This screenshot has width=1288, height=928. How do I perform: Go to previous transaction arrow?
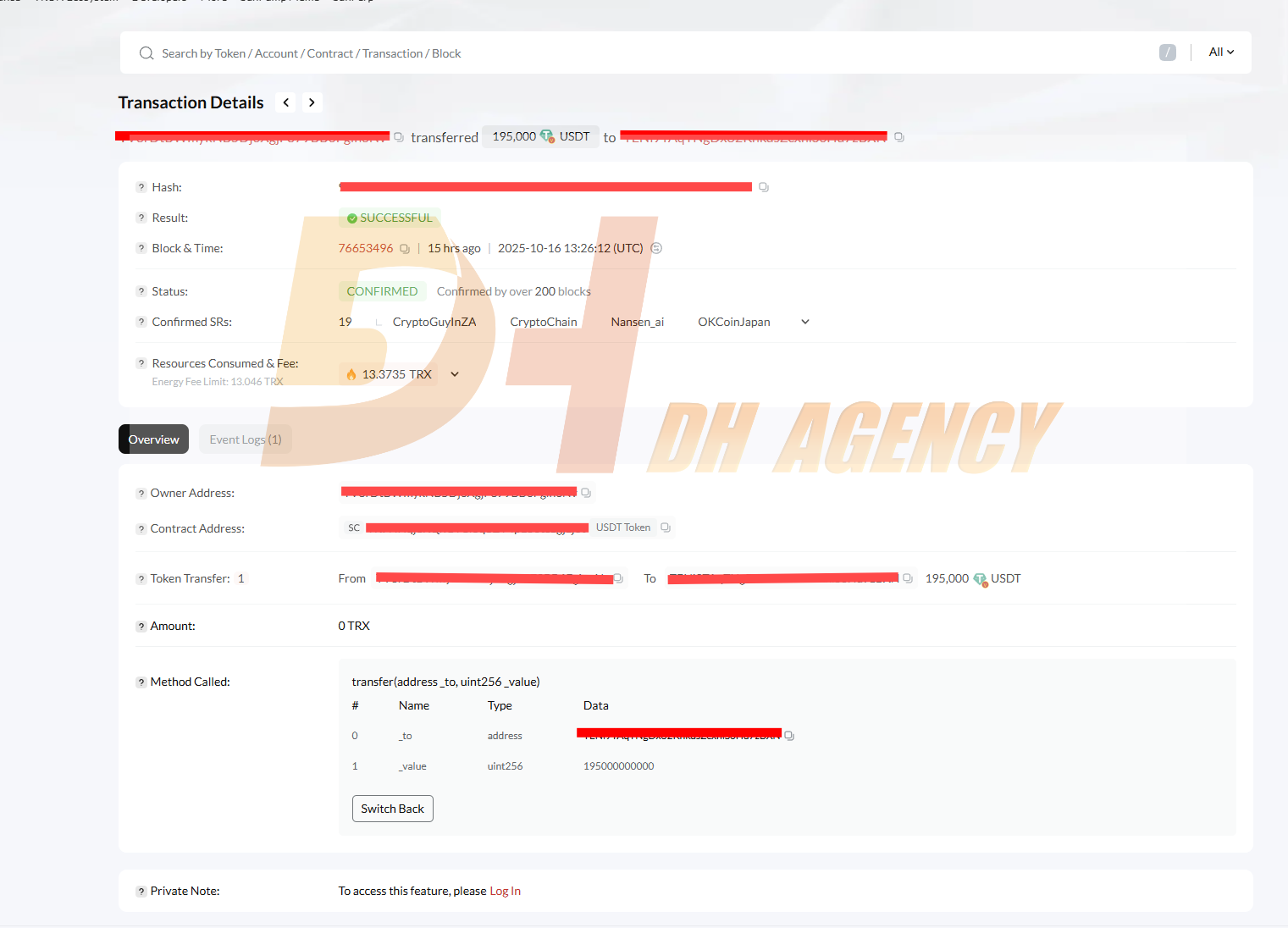click(286, 102)
